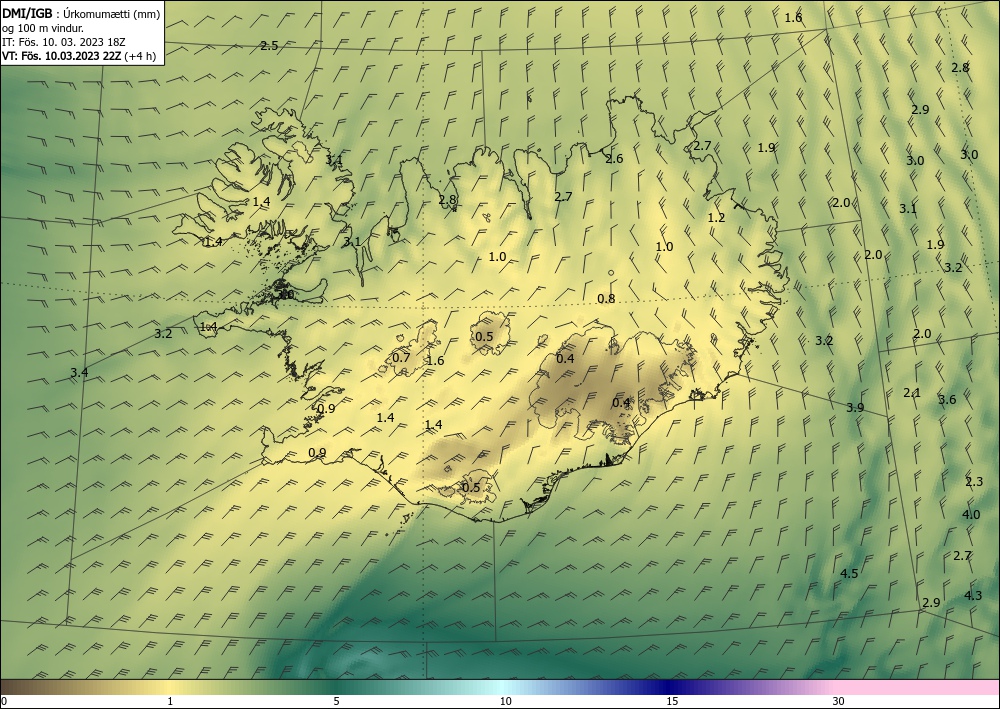The height and width of the screenshot is (709, 1000).
Task: Click the color scale label 0
Action: (x=4, y=702)
